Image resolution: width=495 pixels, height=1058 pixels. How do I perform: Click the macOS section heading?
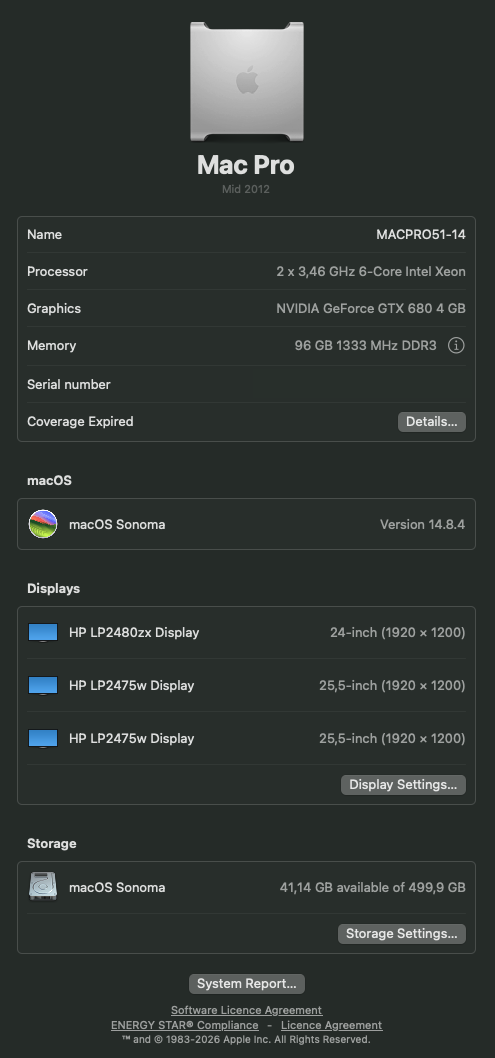tap(49, 480)
